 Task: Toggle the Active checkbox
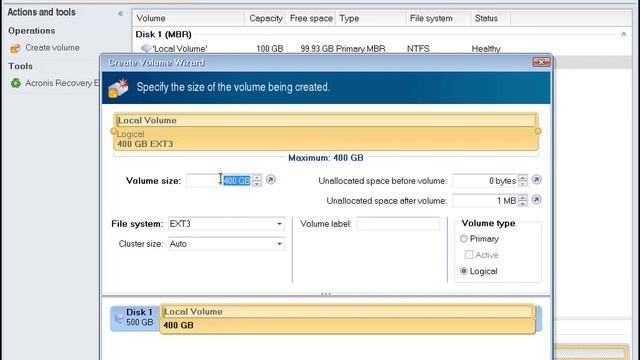point(469,255)
